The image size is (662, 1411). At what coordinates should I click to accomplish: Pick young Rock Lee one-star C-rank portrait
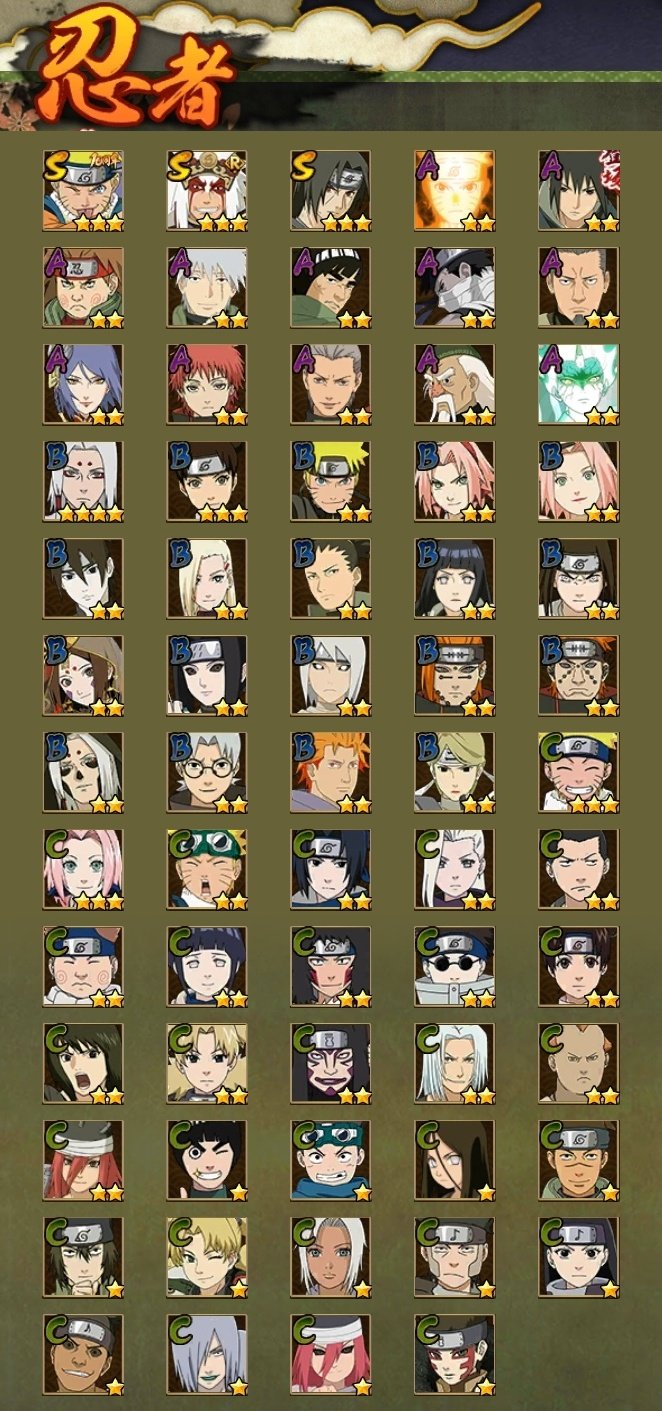tap(207, 1160)
